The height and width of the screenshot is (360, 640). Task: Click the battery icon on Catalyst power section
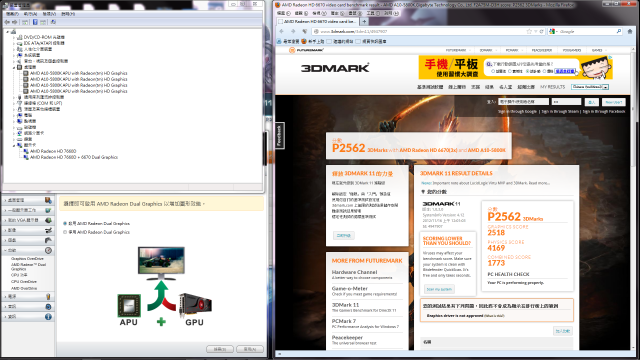coord(48,296)
